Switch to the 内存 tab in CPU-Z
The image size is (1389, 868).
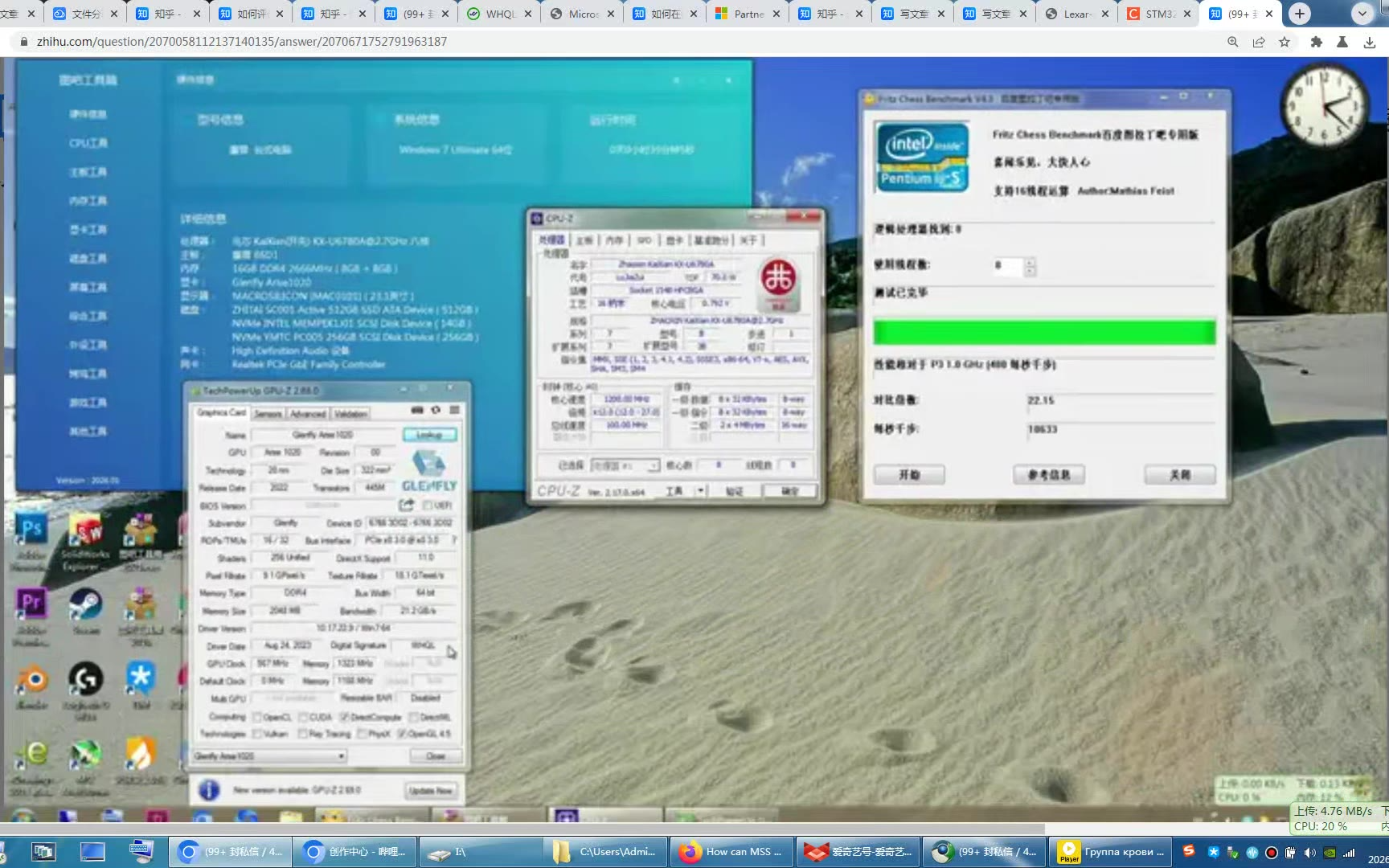tap(614, 240)
